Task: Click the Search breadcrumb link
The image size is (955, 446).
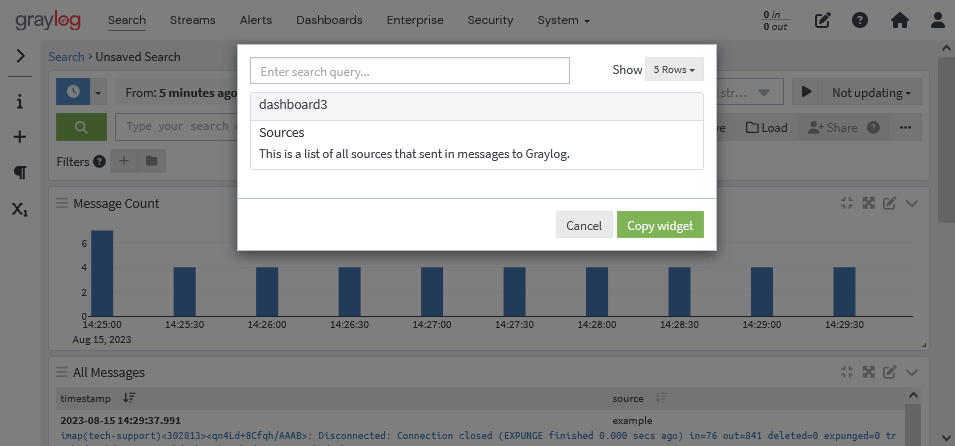Action: pyautogui.click(x=66, y=57)
